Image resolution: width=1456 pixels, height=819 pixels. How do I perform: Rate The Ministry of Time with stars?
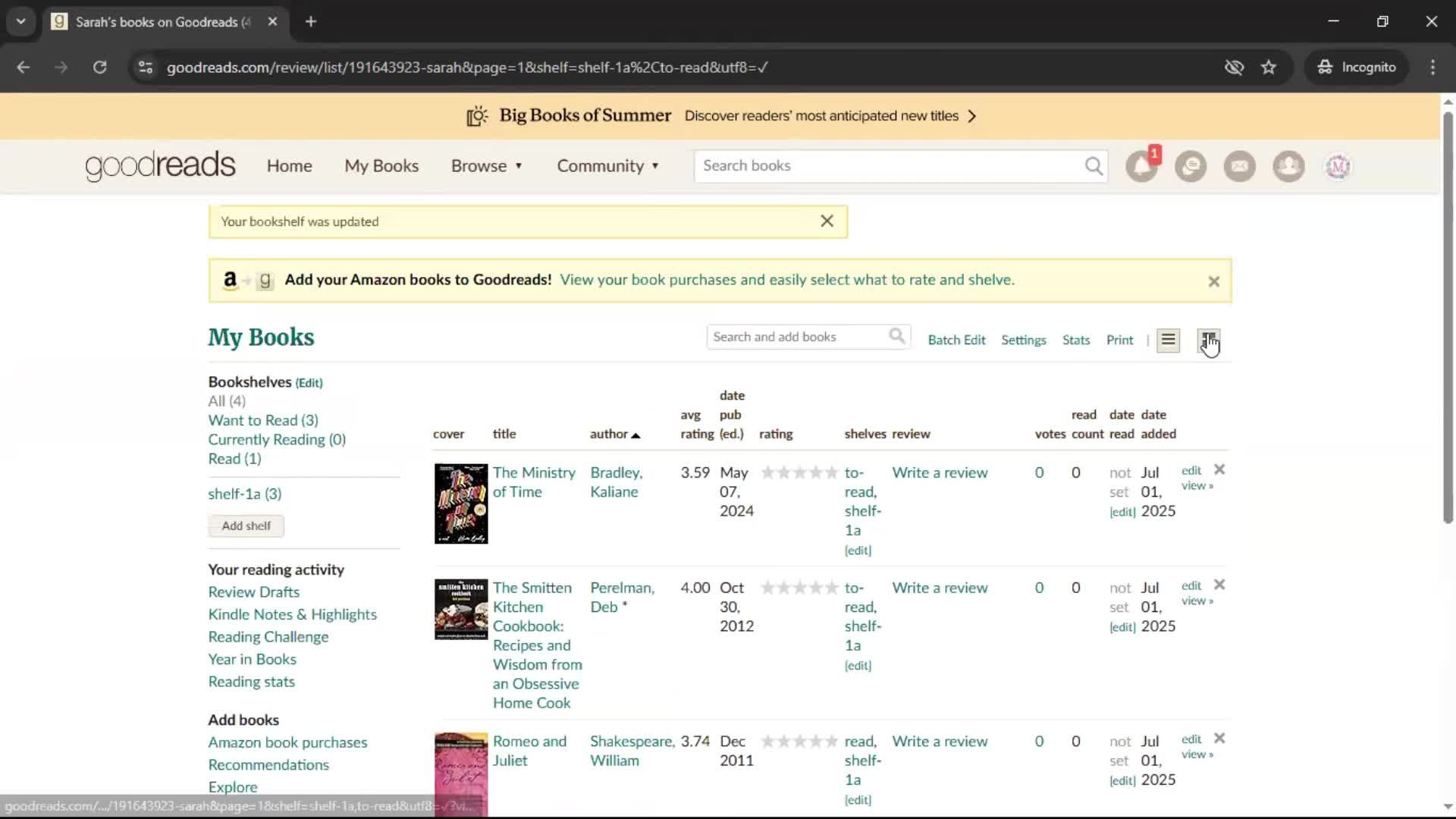tap(799, 472)
